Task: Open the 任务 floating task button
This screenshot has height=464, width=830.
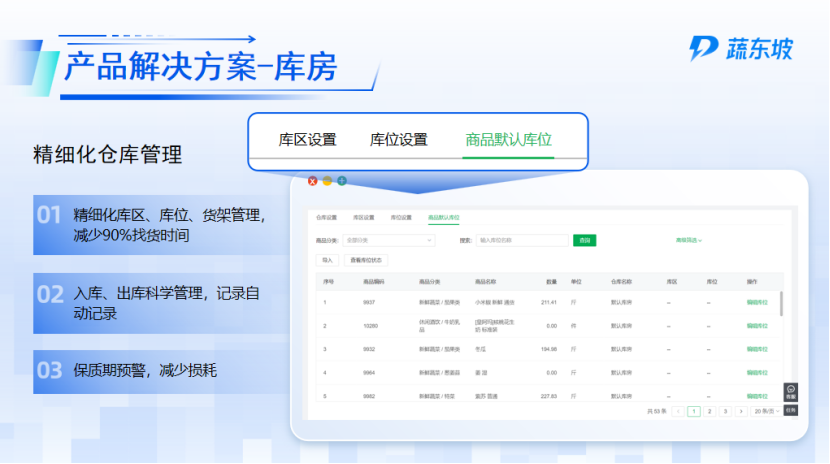Action: click(x=790, y=409)
